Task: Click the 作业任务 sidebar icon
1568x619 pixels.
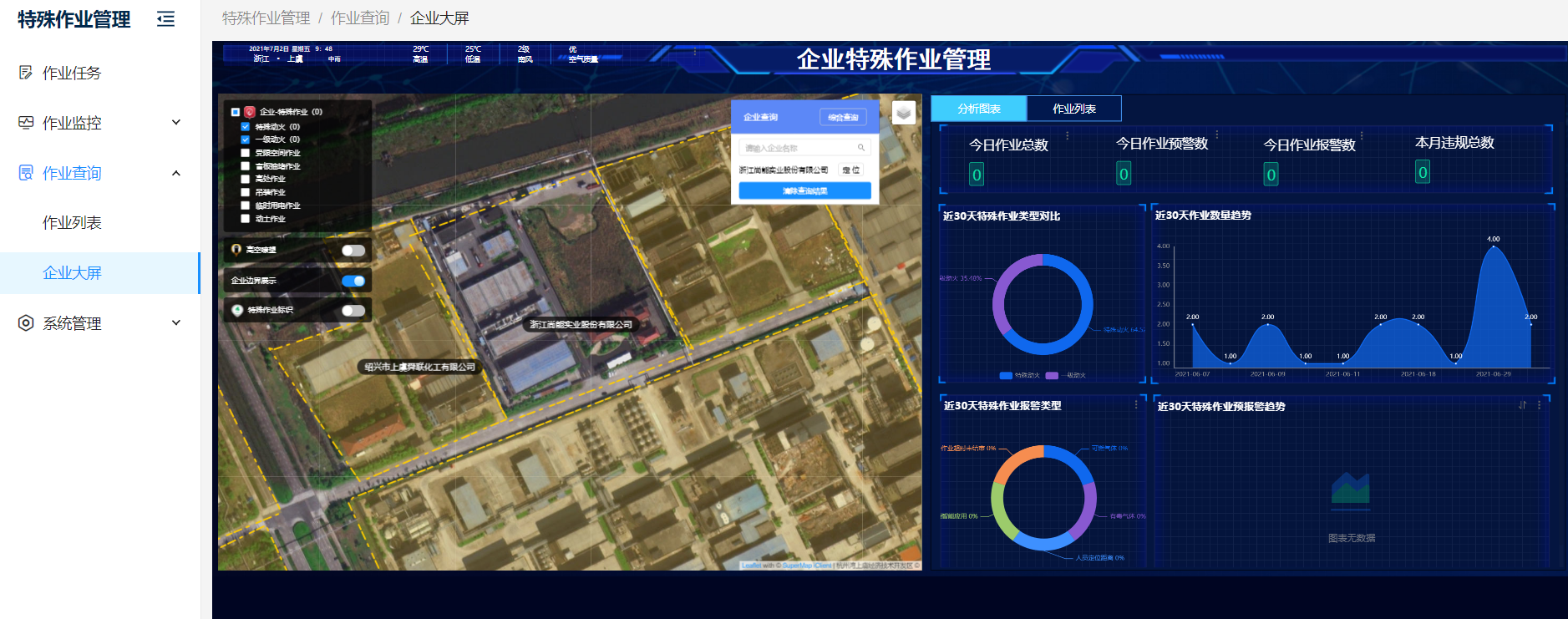Action: tap(26, 73)
